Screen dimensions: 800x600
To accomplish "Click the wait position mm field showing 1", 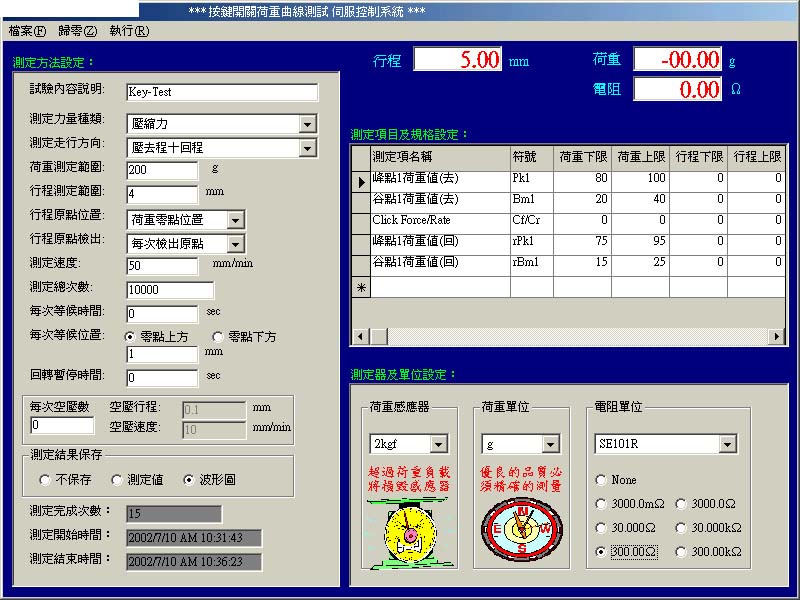I will [x=162, y=354].
